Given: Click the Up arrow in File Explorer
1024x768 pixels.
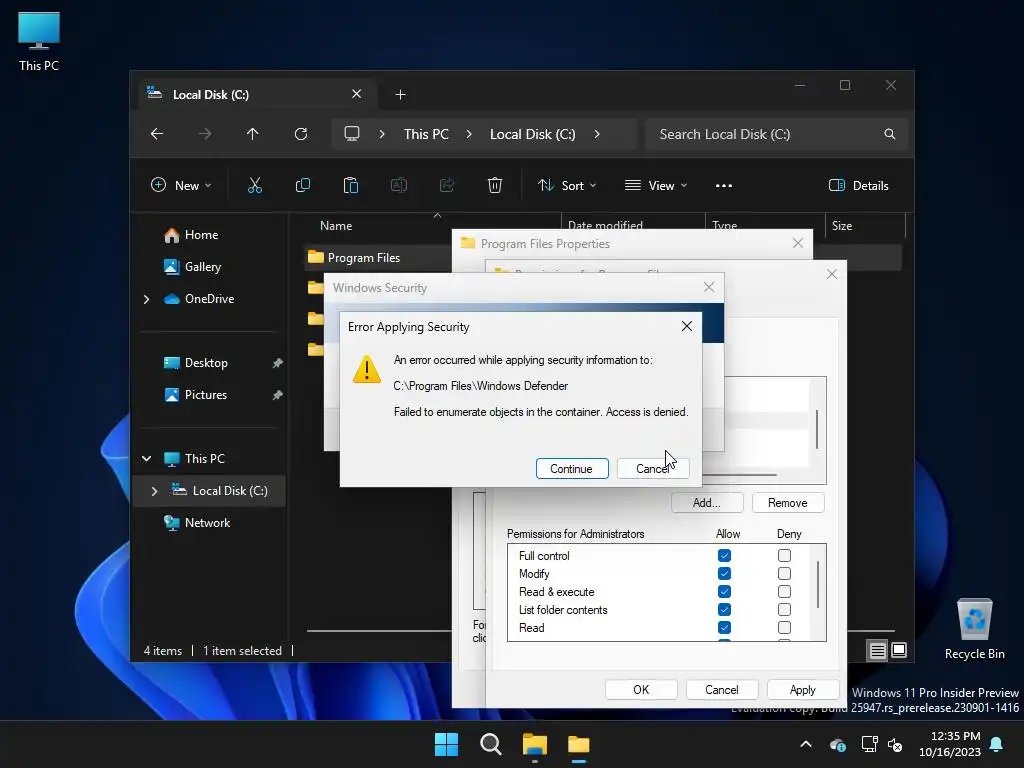Looking at the screenshot, I should pyautogui.click(x=253, y=134).
